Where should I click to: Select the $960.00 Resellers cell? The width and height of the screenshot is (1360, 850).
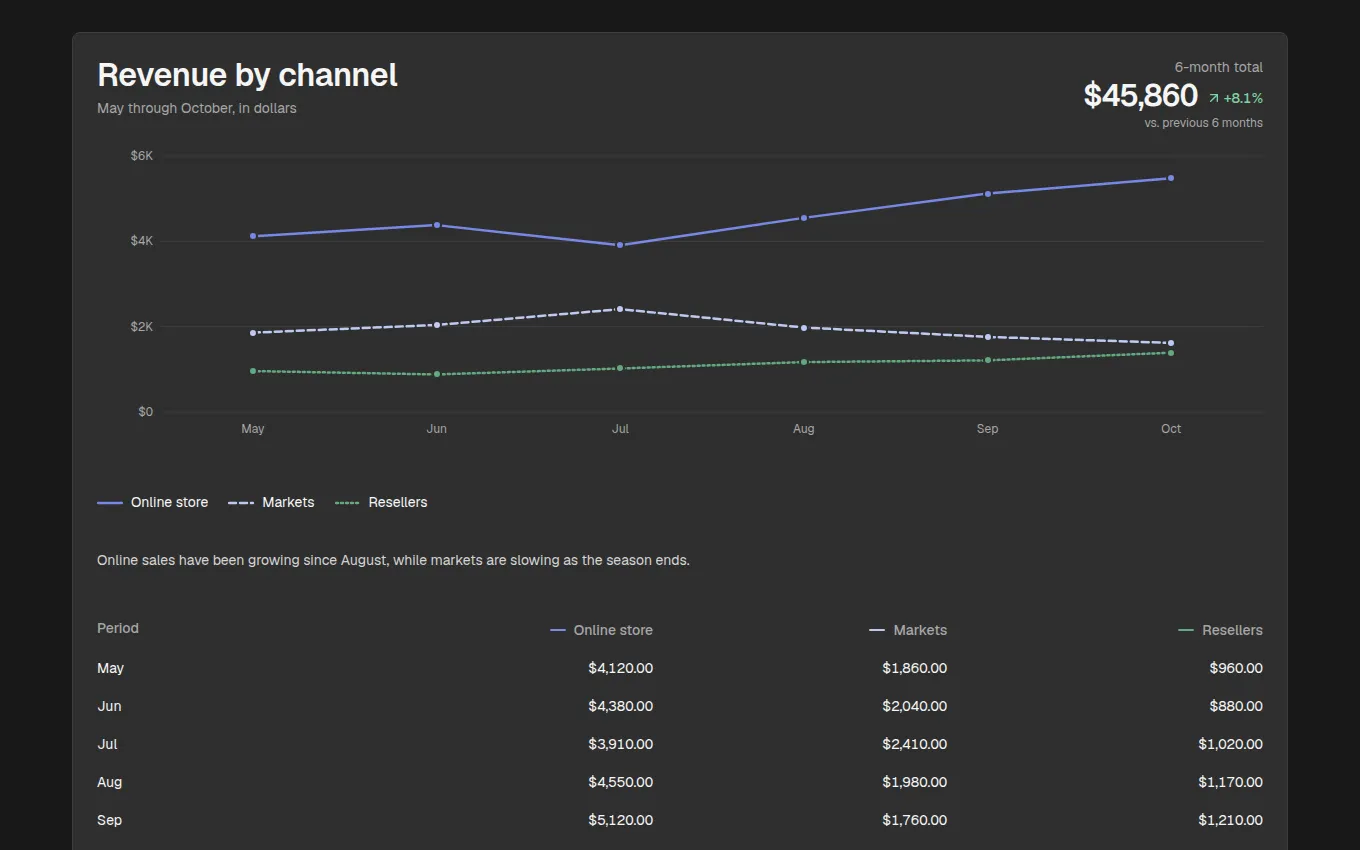tap(1236, 668)
